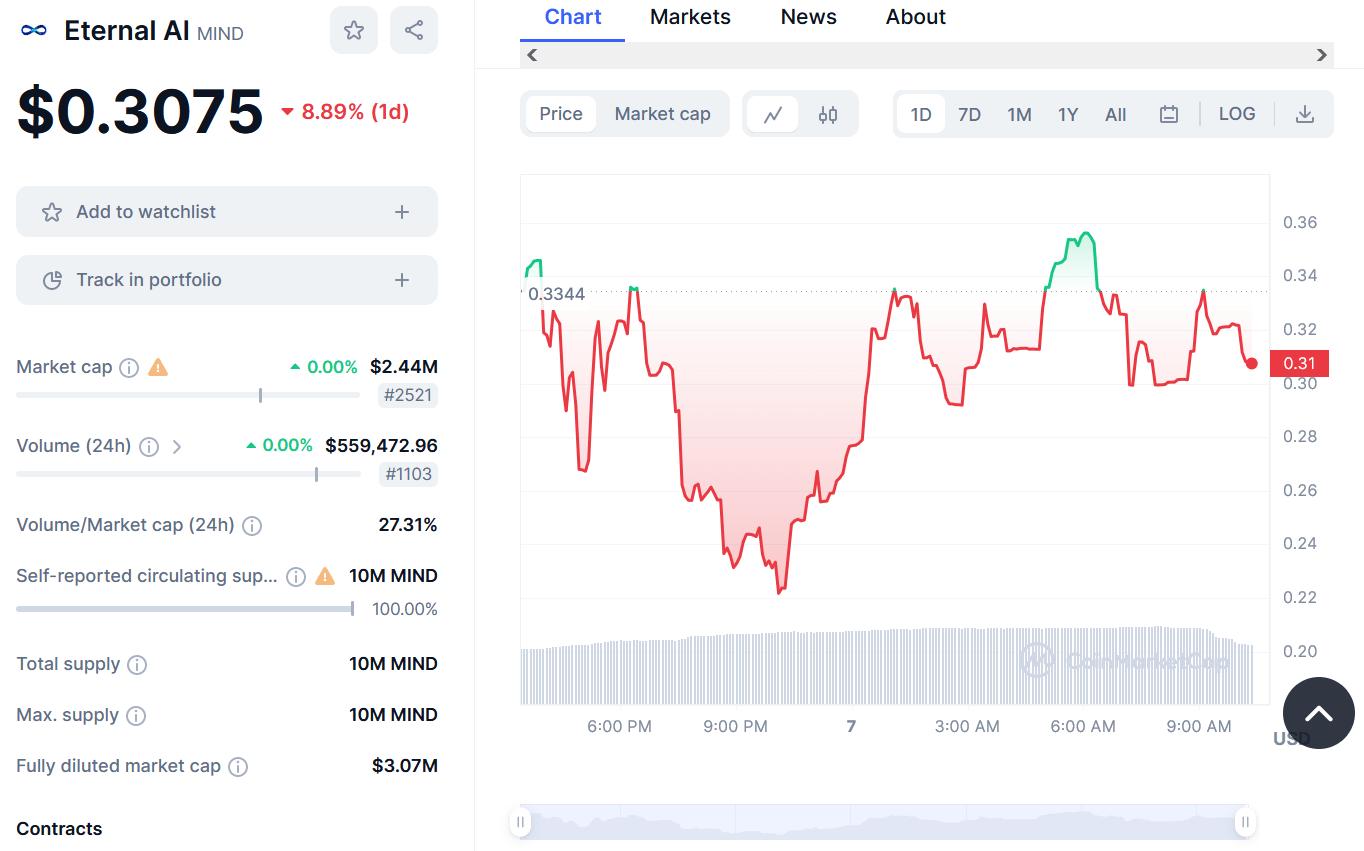Image resolution: width=1364 pixels, height=851 pixels.
Task: Select Price chart mode
Action: pos(561,114)
